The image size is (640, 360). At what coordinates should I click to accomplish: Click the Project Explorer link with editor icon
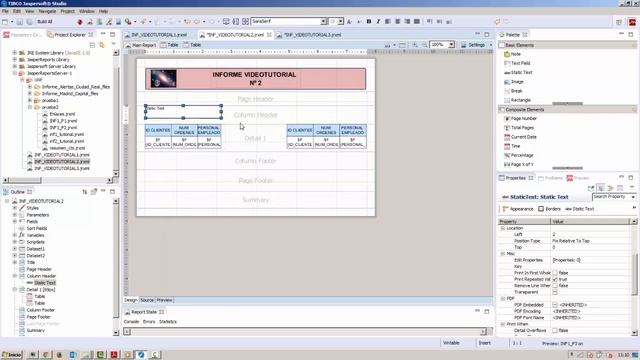coord(102,45)
